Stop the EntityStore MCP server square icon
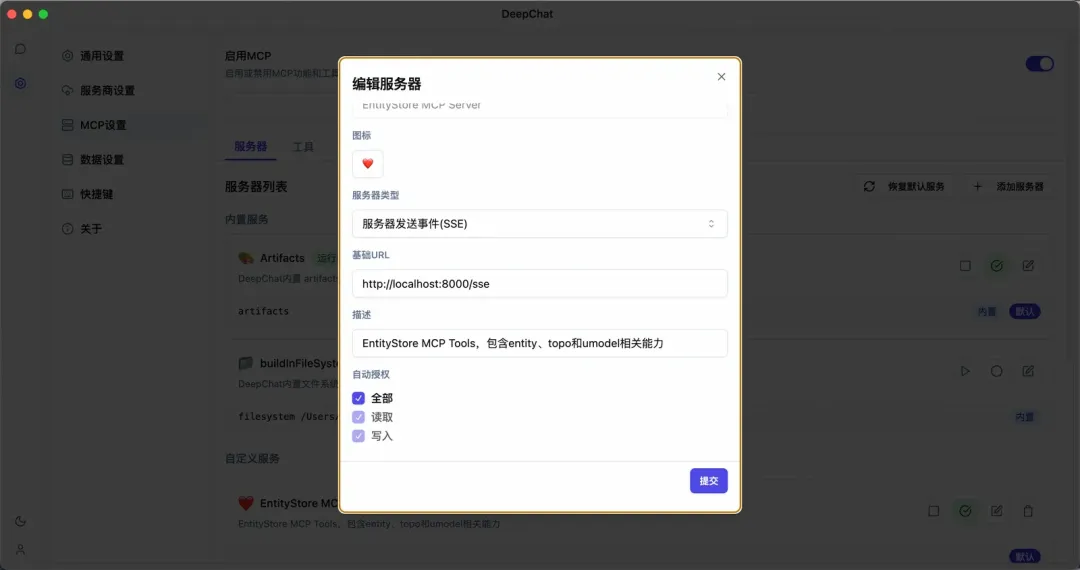1080x570 pixels. point(933,511)
